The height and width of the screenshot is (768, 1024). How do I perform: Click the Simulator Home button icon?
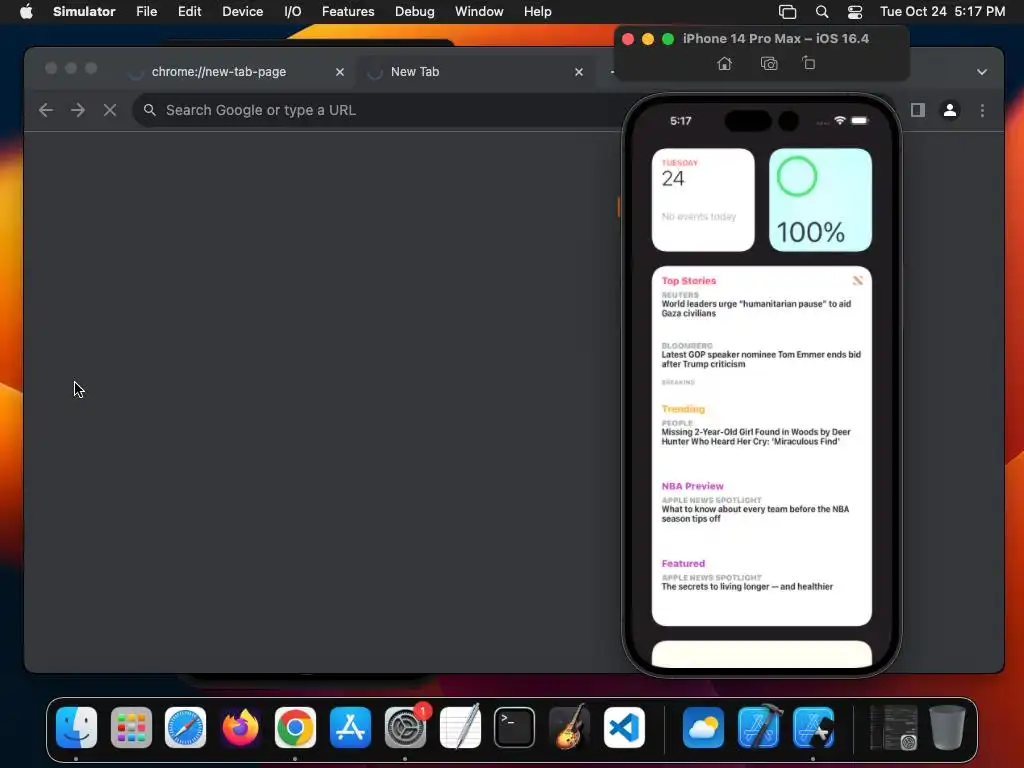724,63
